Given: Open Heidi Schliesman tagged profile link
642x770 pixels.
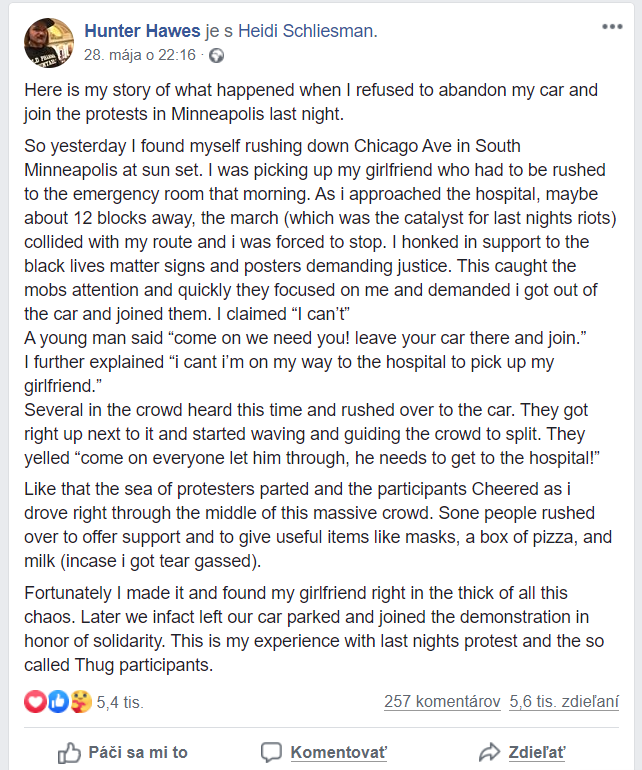Looking at the screenshot, I should pos(306,31).
